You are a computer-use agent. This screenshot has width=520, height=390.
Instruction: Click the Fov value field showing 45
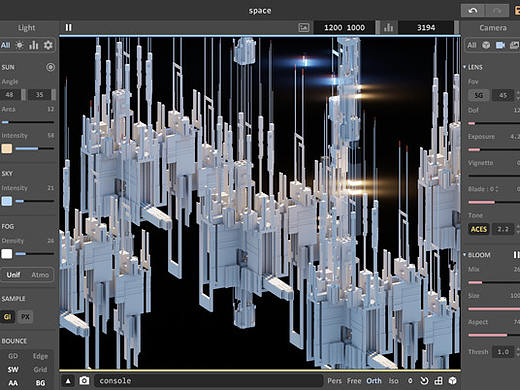[503, 95]
